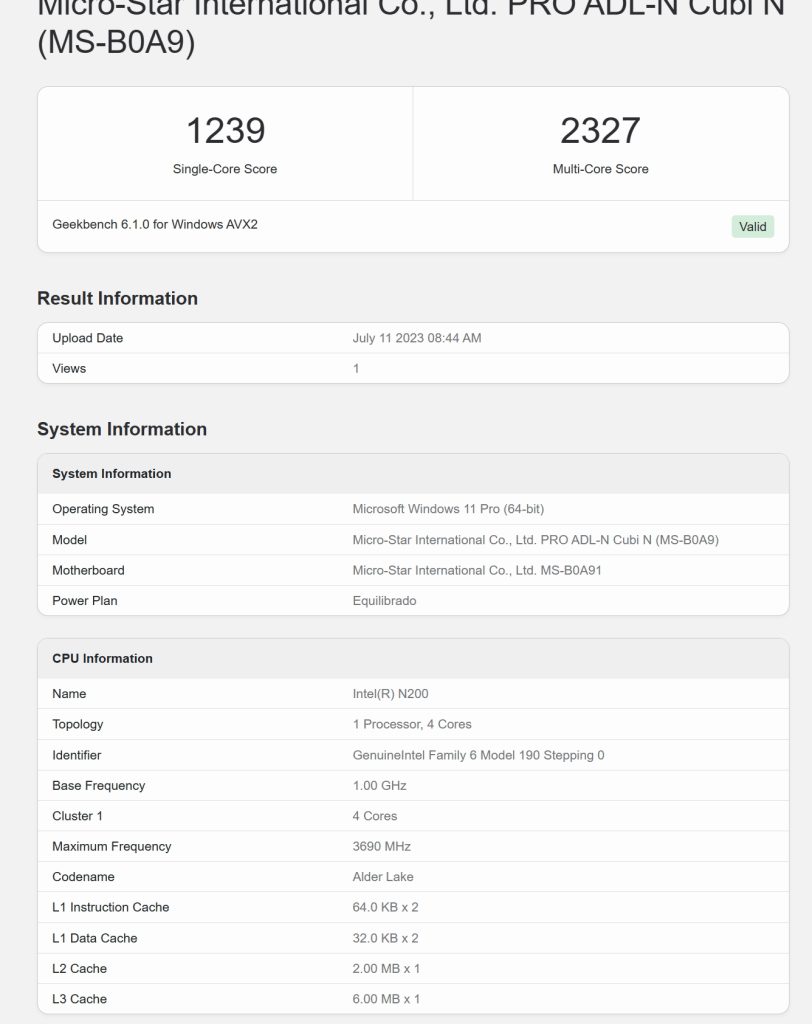This screenshot has height=1024, width=812.
Task: Click the Identifier row label
Action: click(x=76, y=755)
